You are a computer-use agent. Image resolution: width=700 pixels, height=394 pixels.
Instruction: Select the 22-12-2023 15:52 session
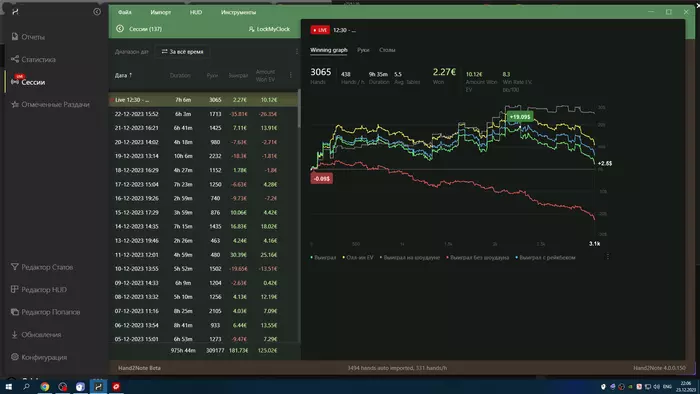pyautogui.click(x=203, y=114)
